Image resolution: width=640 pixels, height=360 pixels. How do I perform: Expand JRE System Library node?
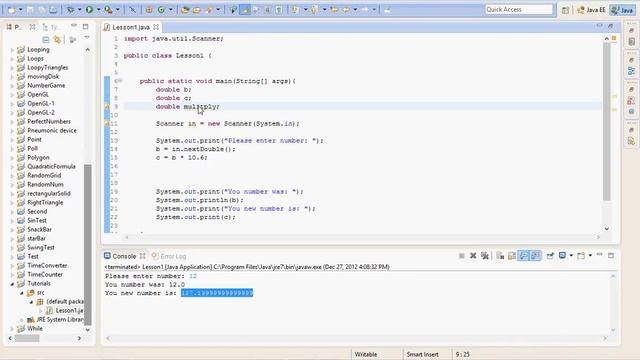coord(22,320)
